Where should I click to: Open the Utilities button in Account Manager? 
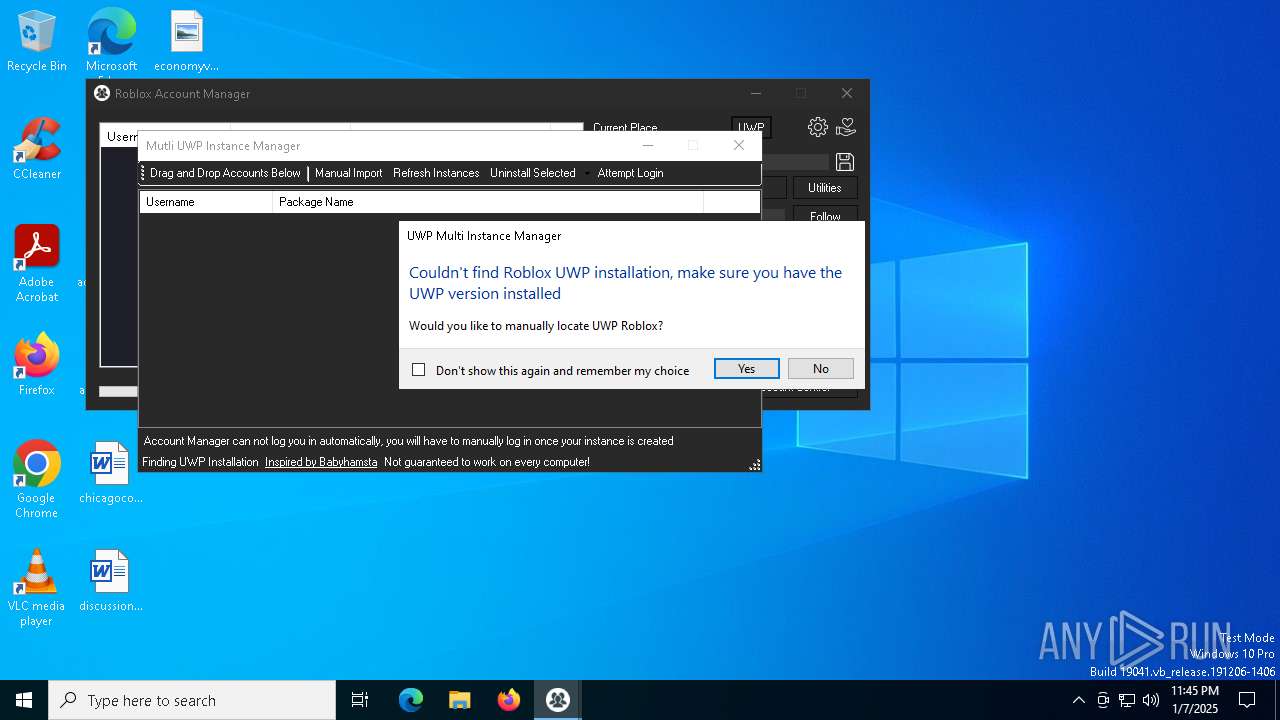[825, 188]
